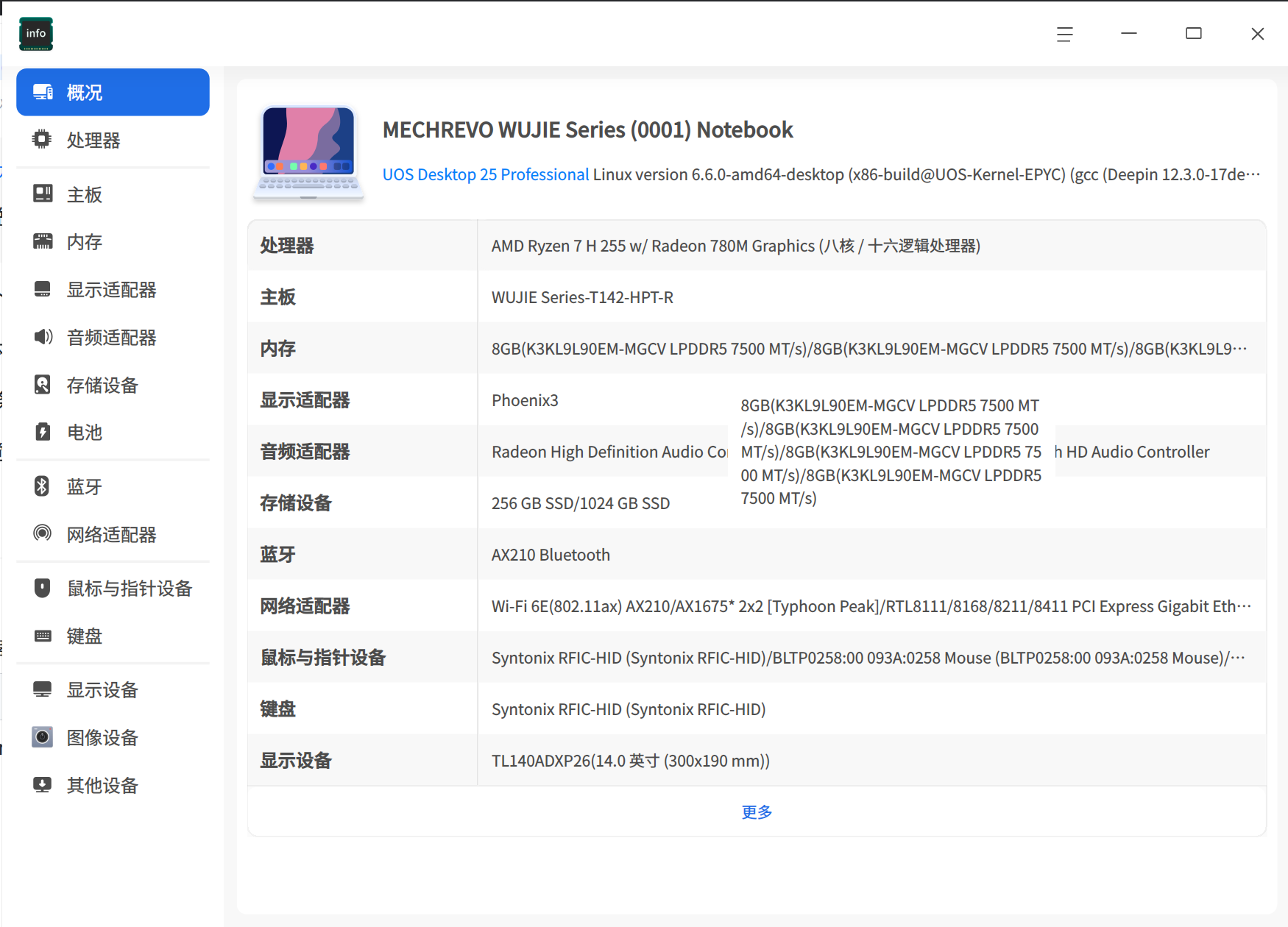Click the Syntonix RFIC-HID mouse device value
Image resolution: width=1288 pixels, height=927 pixels.
coord(868,658)
